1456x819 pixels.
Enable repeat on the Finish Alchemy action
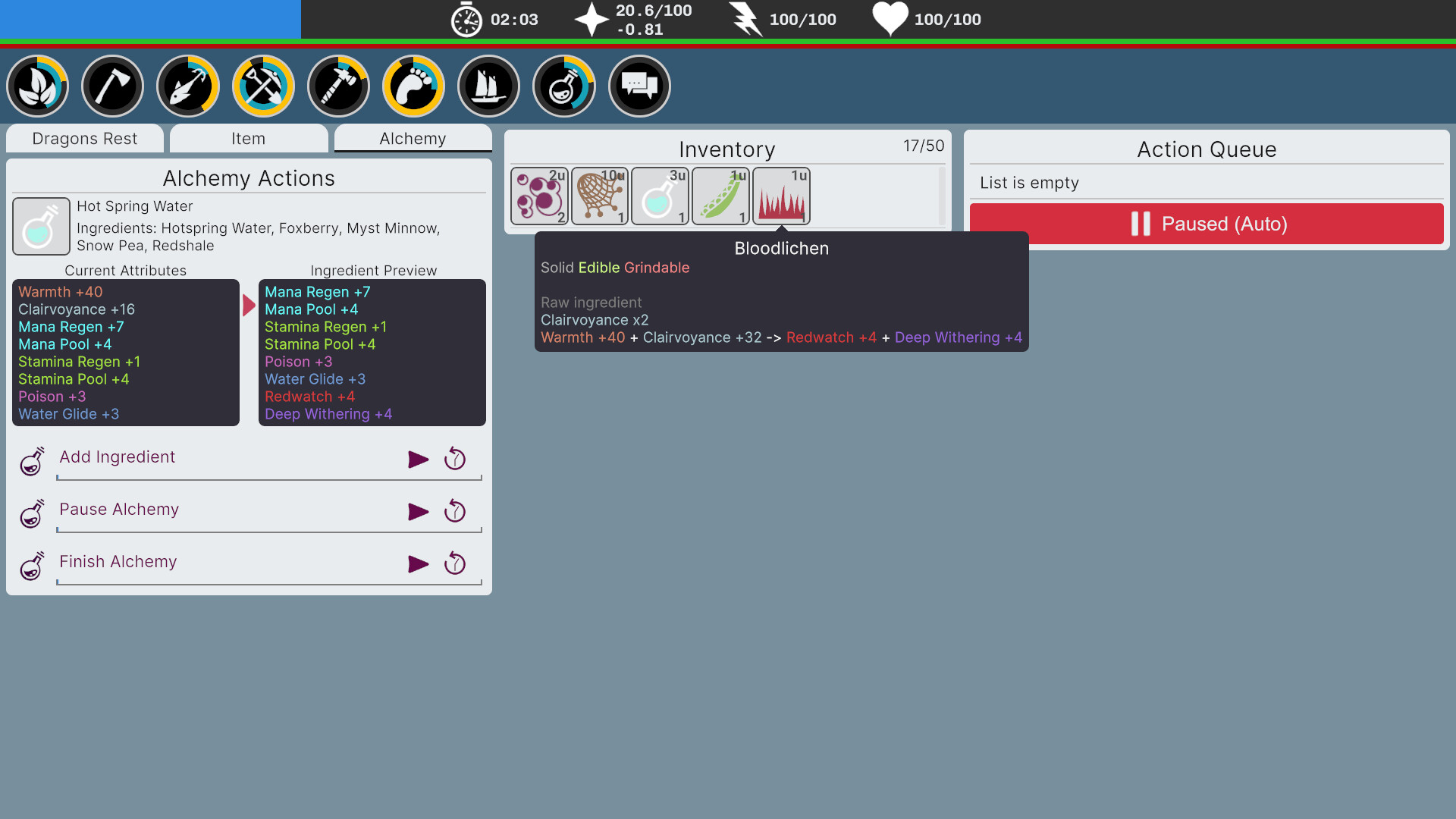(x=454, y=563)
